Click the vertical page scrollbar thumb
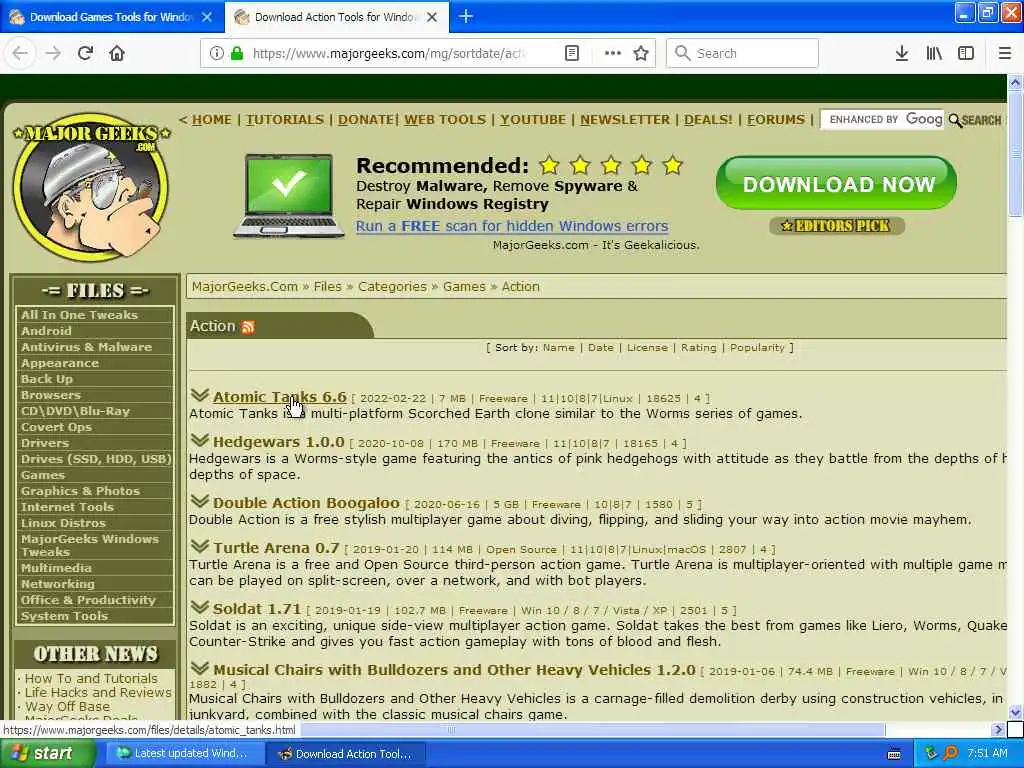 point(1015,155)
